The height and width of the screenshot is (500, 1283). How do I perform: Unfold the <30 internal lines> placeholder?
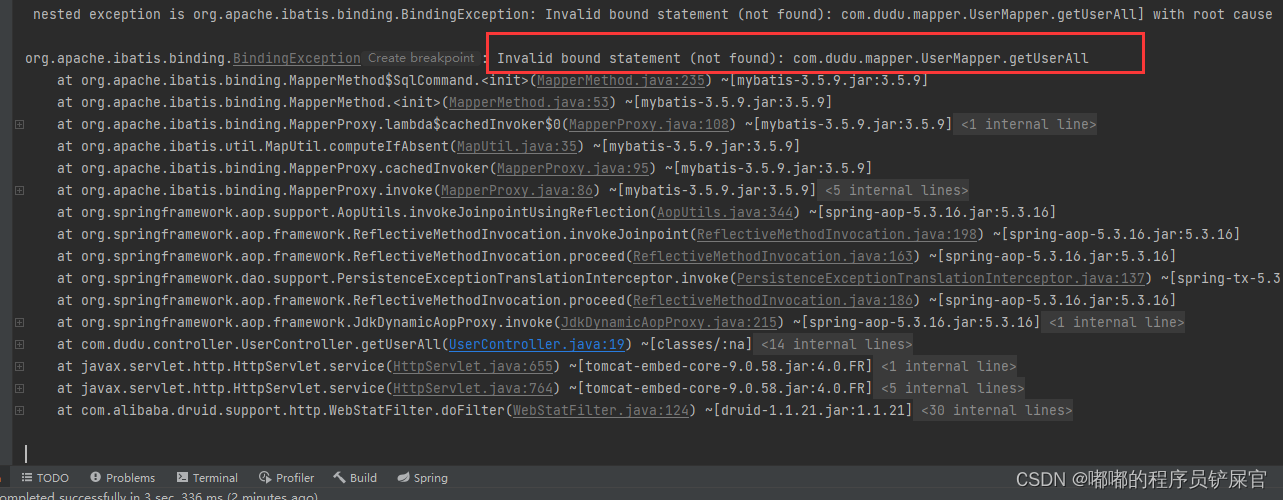tap(995, 410)
